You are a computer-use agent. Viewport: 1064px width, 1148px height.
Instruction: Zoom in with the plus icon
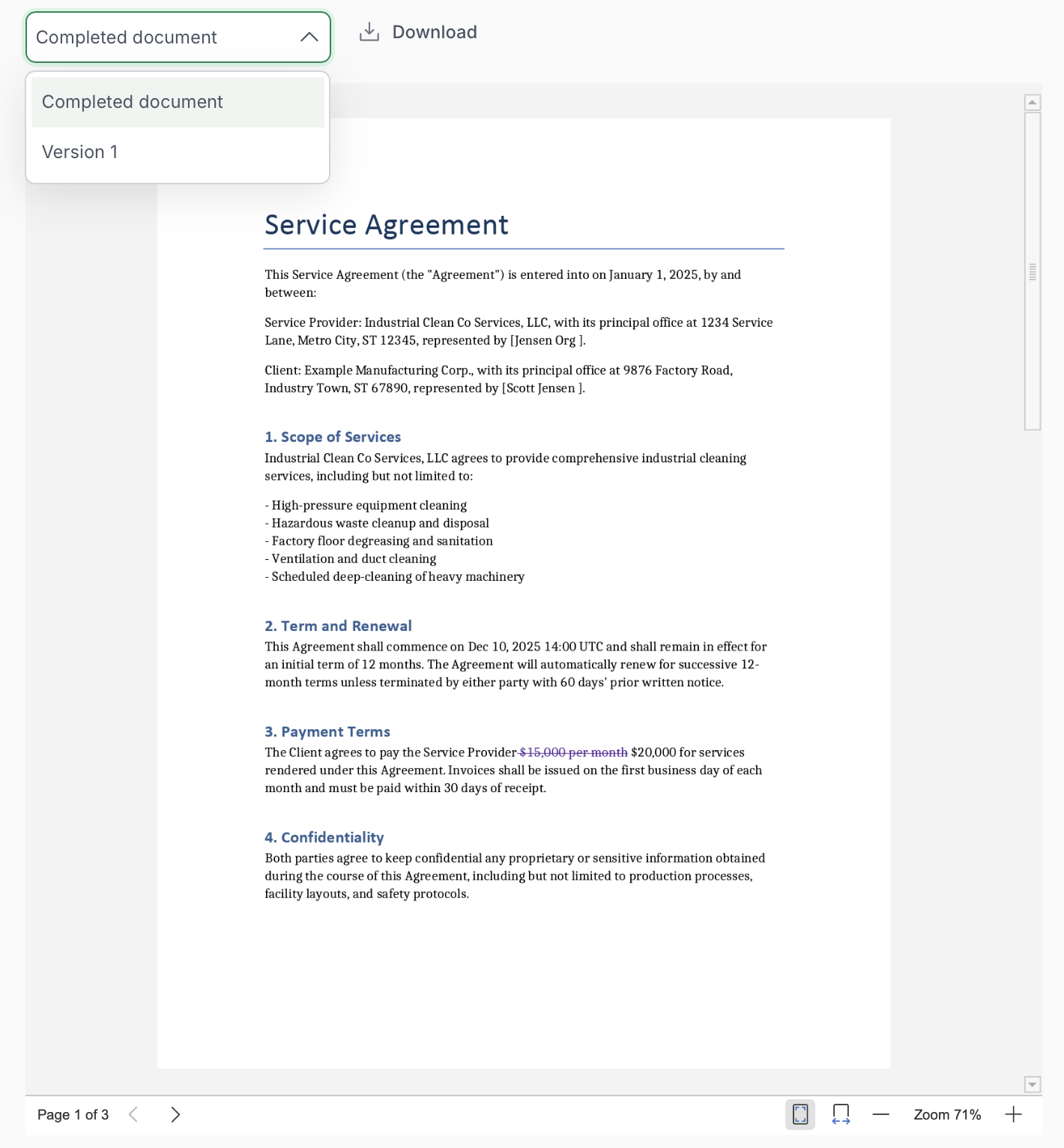tap(1013, 1114)
